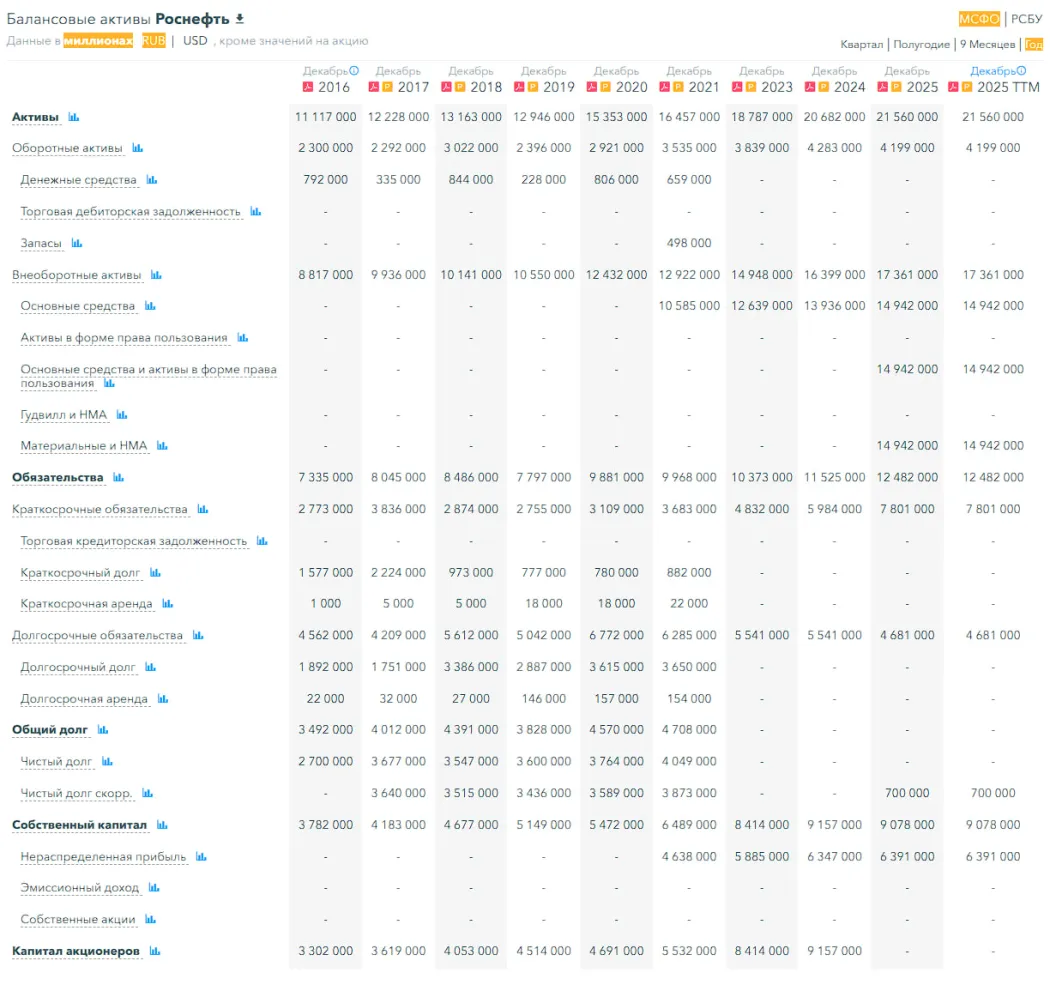Show chart for Материальные и НМА
1050x985 pixels.
162,446
